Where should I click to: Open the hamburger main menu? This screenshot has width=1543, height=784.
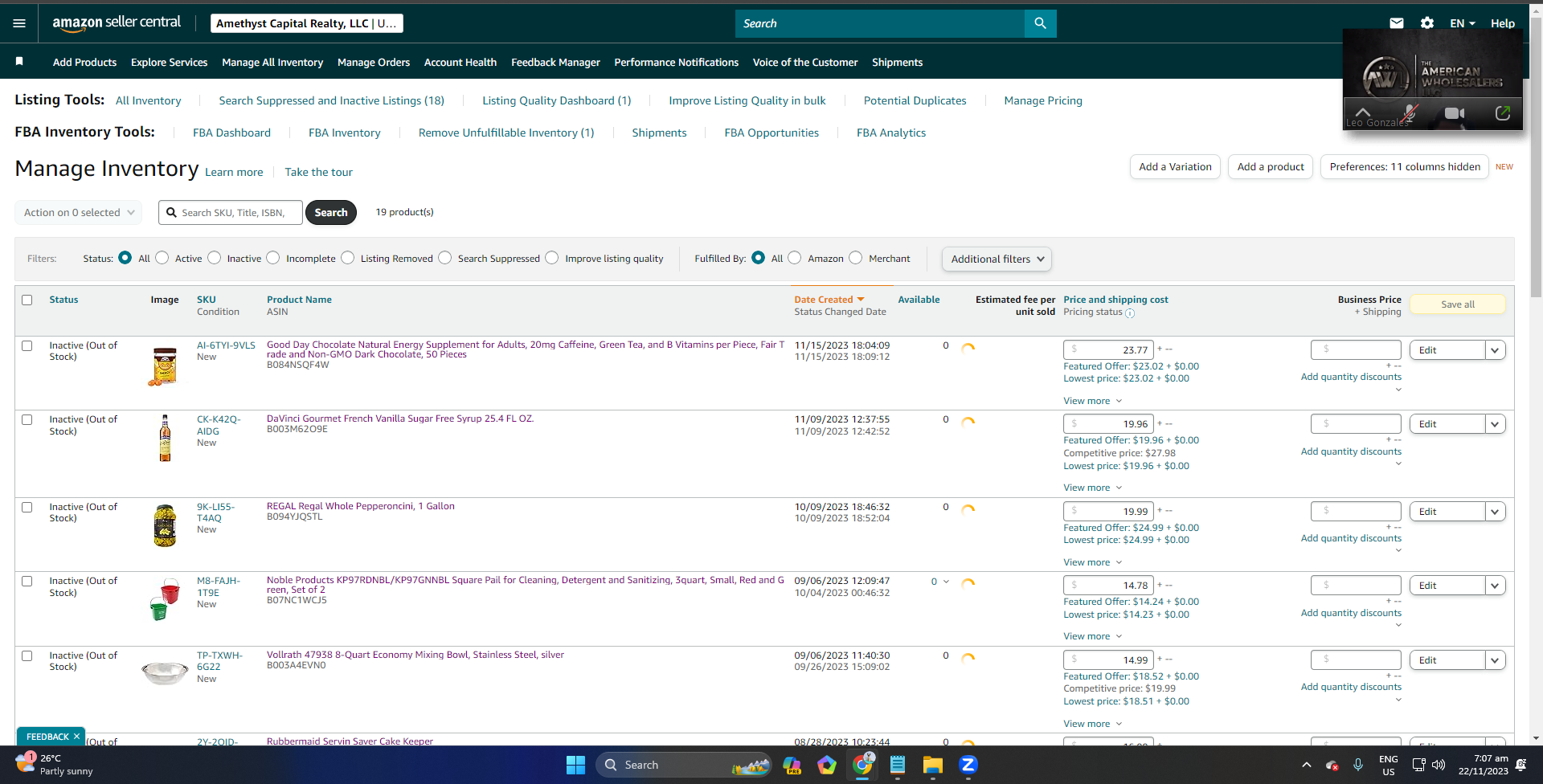click(x=19, y=23)
